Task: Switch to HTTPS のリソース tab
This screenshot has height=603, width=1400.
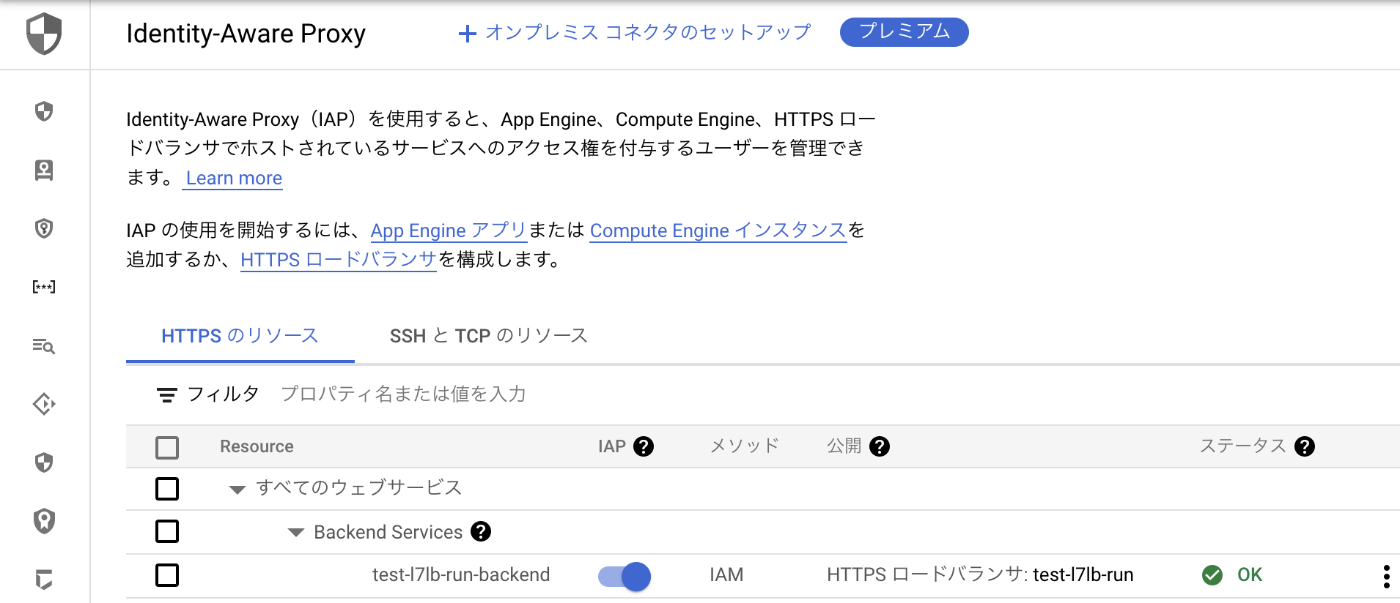Action: coord(240,336)
